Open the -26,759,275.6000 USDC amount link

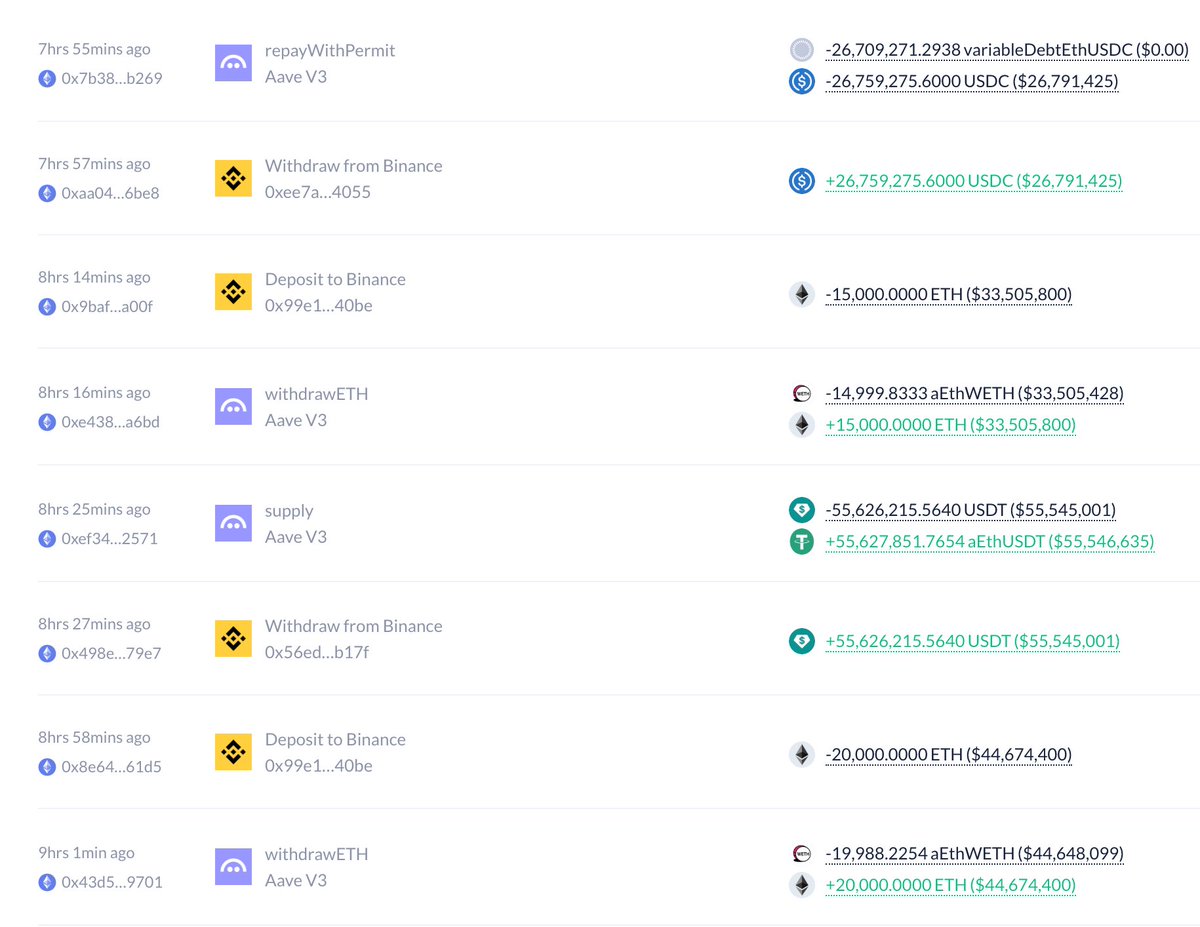coord(972,82)
